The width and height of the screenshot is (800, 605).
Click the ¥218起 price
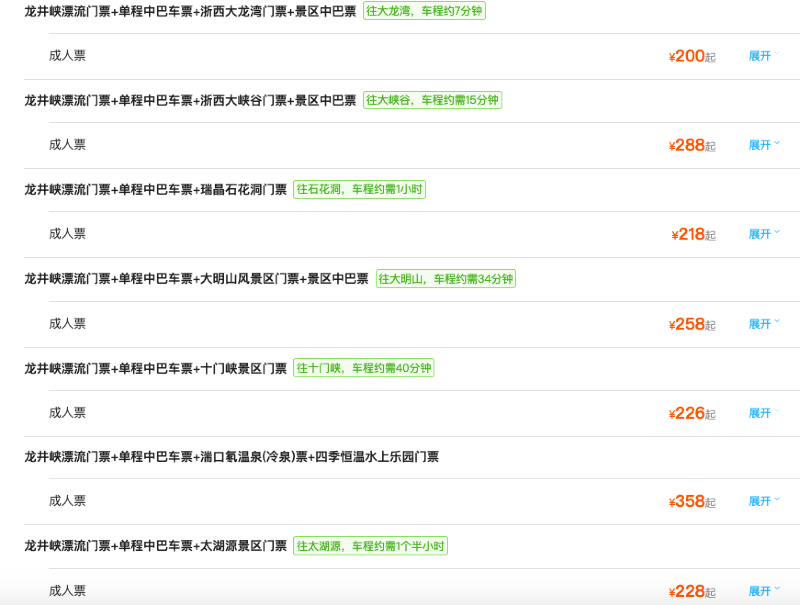tap(693, 234)
